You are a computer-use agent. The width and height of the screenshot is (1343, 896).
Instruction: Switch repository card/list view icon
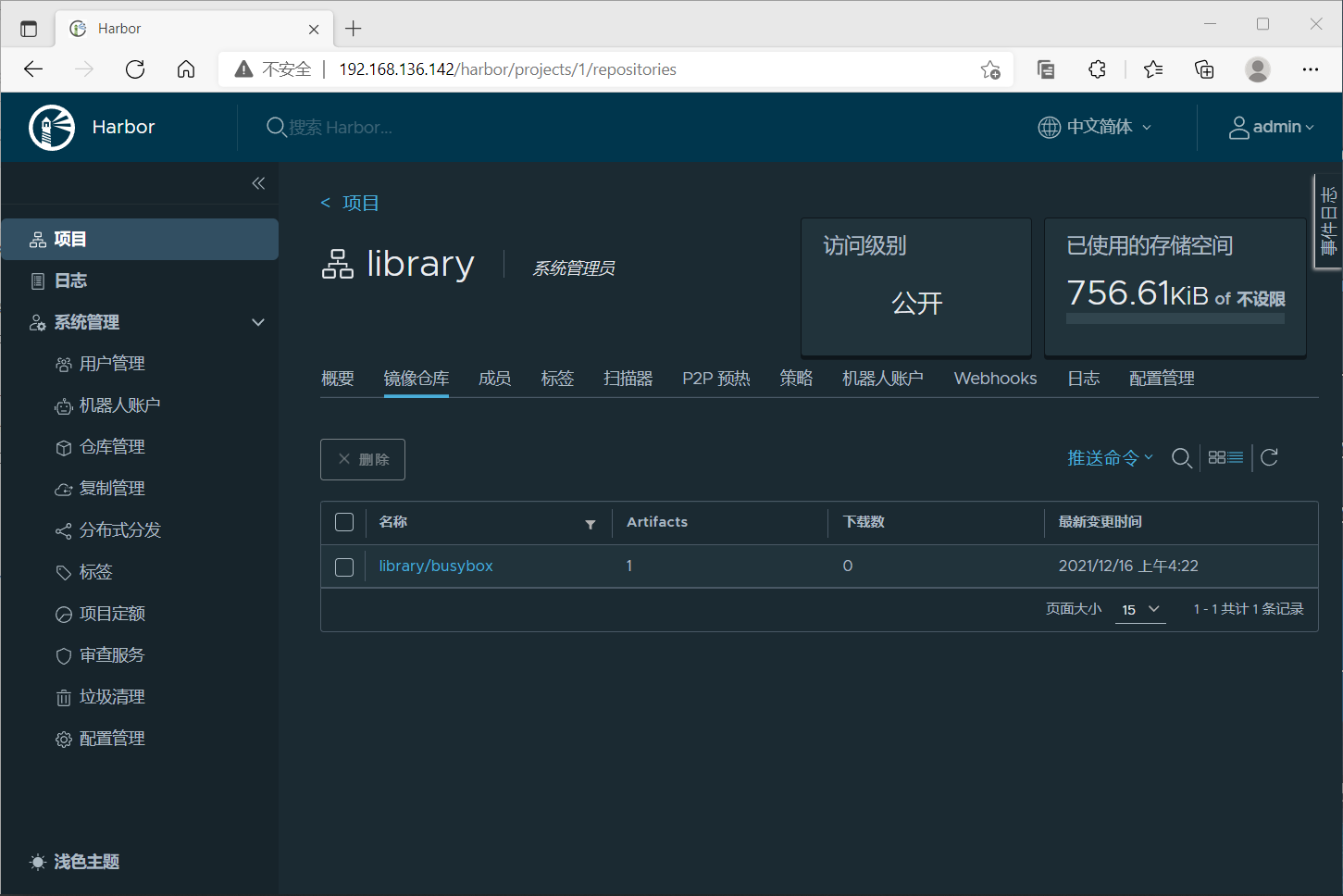(1225, 457)
